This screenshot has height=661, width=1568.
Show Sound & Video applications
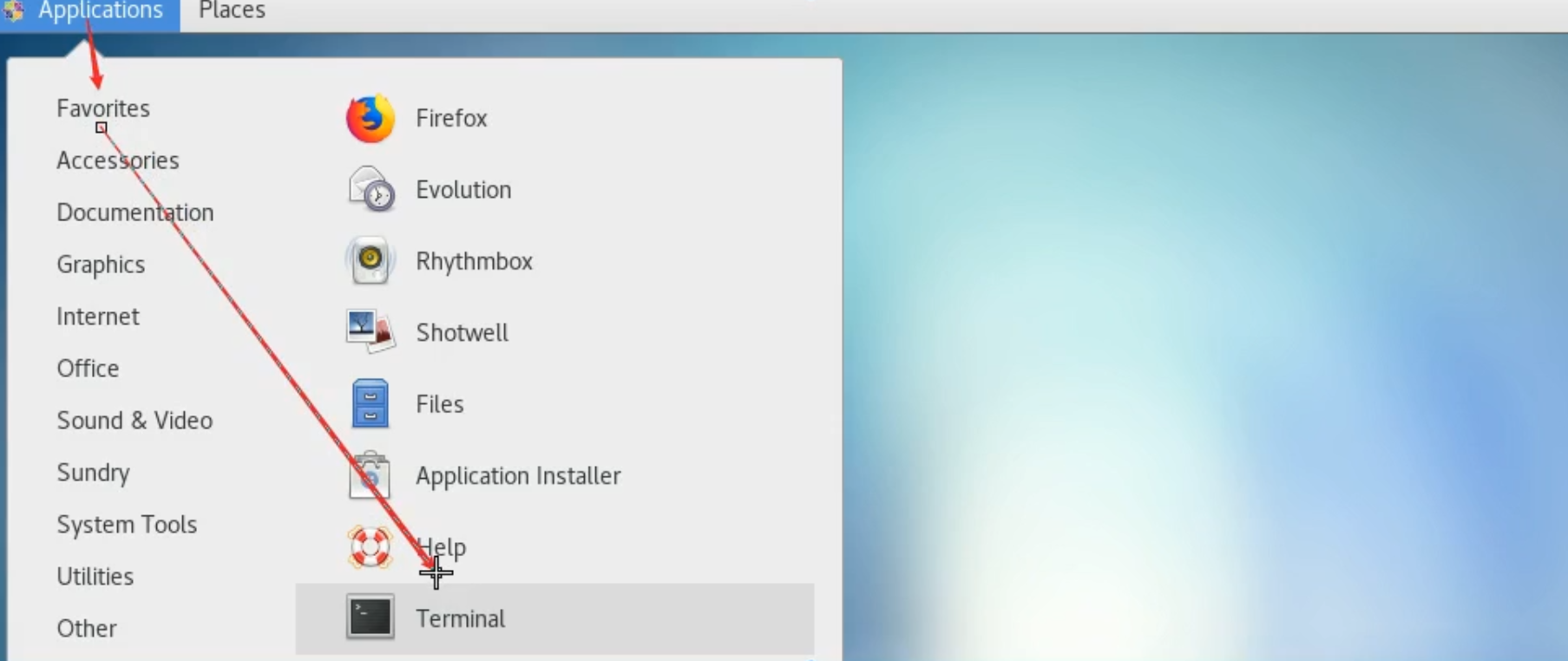click(134, 421)
